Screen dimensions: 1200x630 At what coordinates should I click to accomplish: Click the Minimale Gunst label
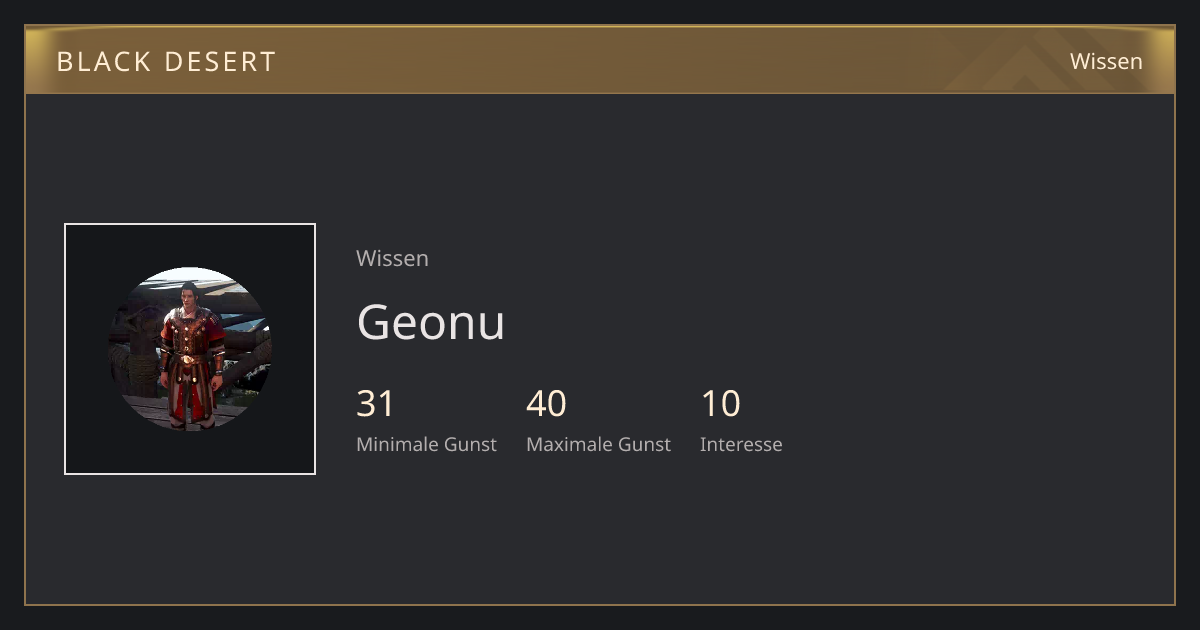point(426,444)
